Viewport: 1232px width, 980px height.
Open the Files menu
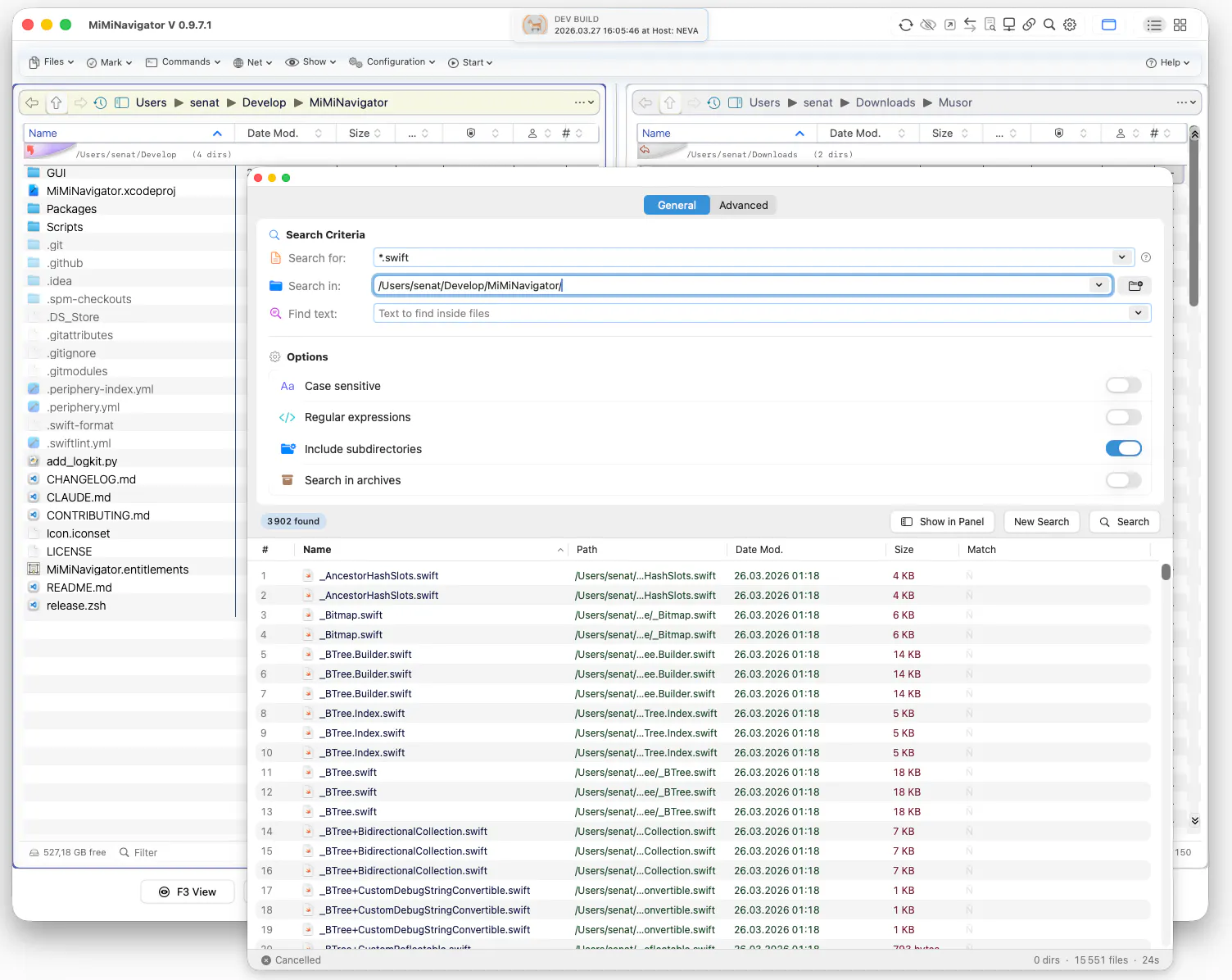[52, 62]
